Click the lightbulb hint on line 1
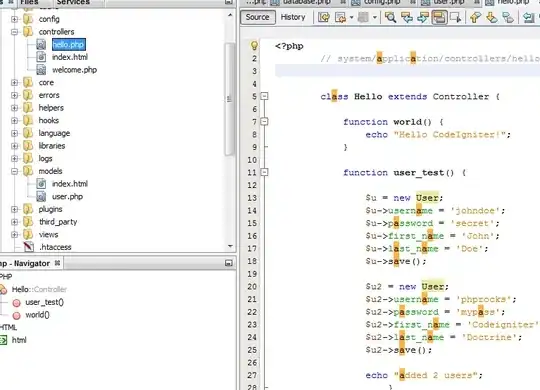This screenshot has height=390, width=540. [x=254, y=45]
